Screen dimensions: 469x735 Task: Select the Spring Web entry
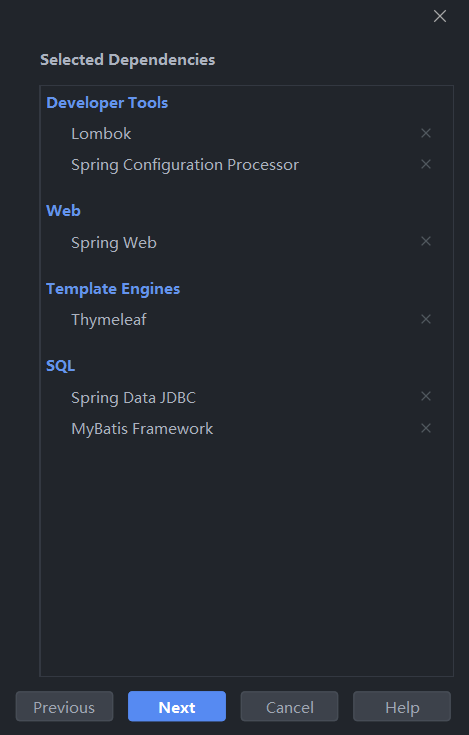coord(114,243)
